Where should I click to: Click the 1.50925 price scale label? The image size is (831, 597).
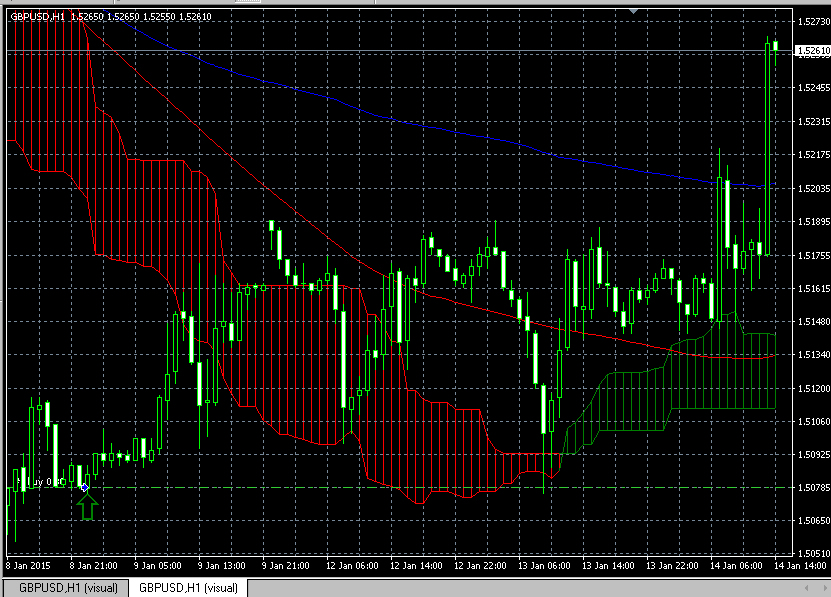click(814, 454)
